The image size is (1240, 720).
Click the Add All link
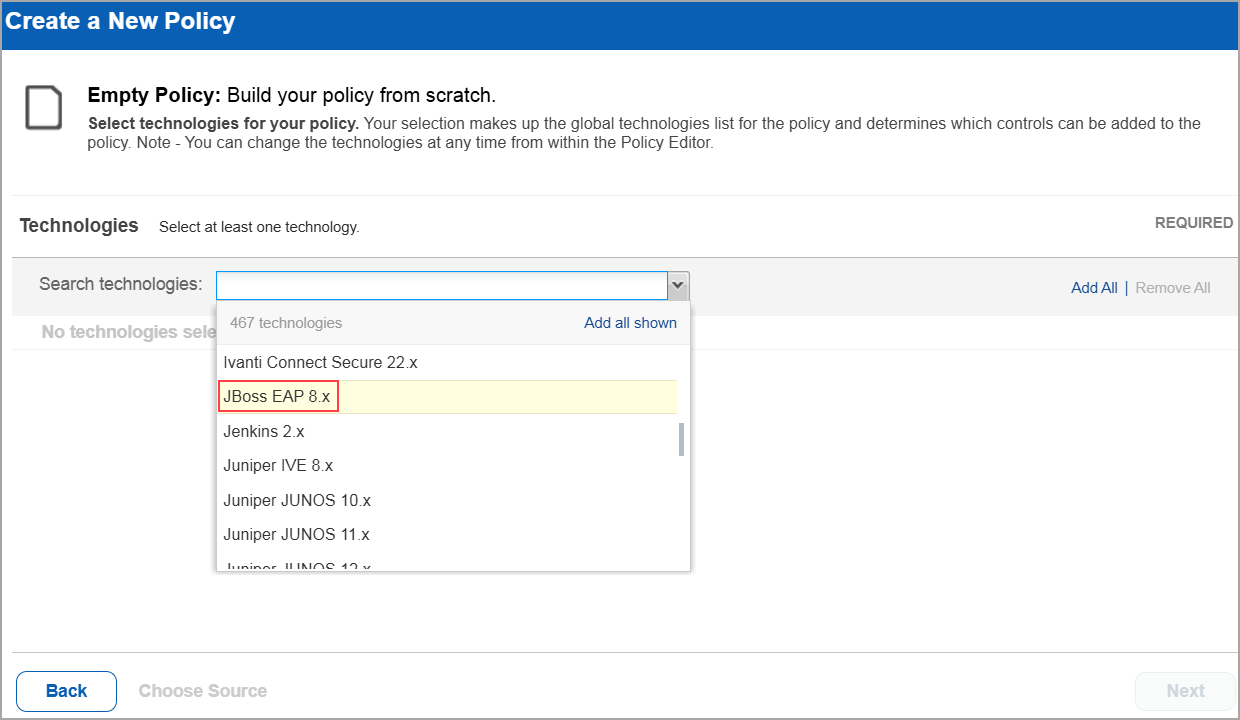tap(1094, 288)
